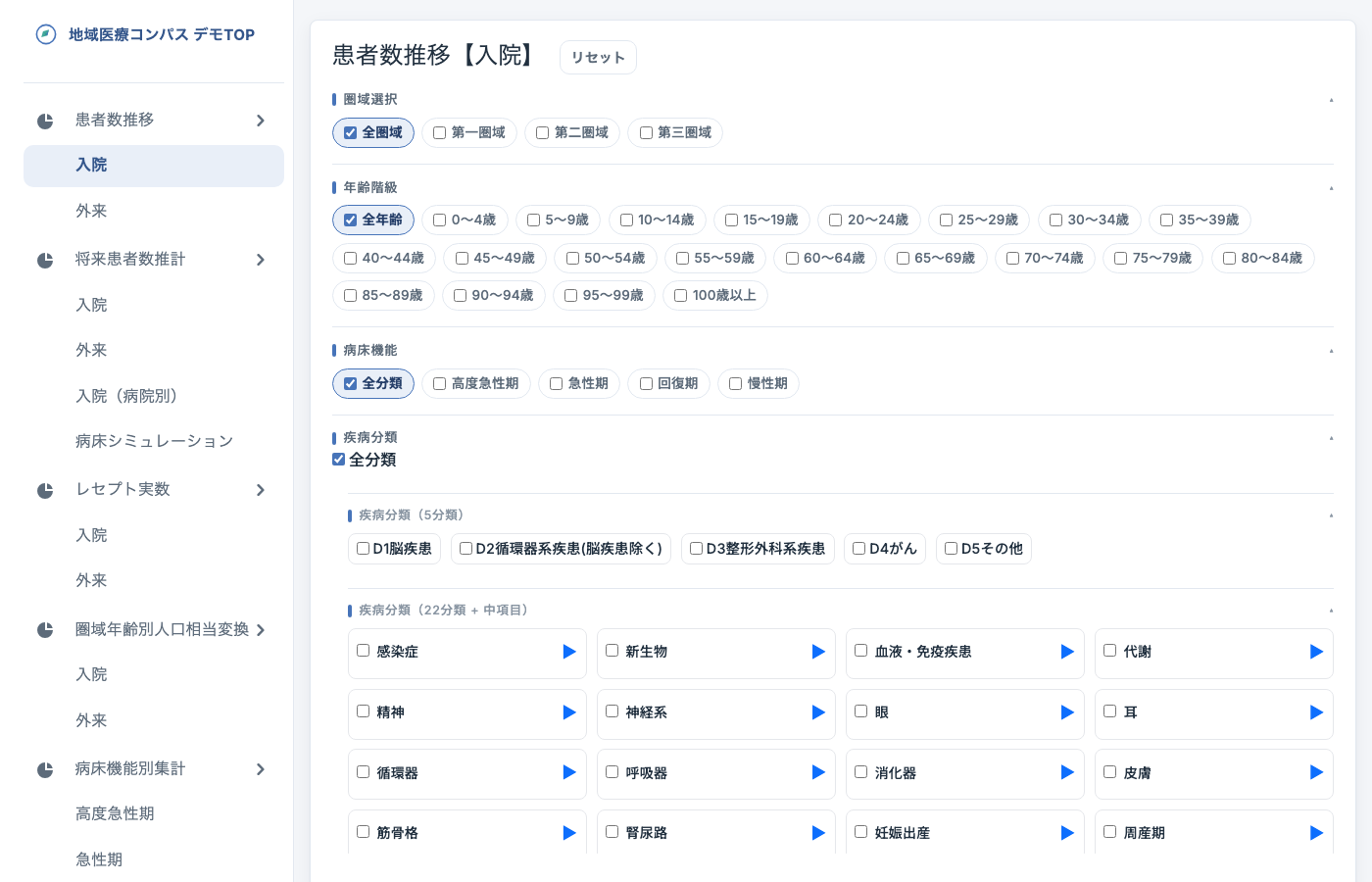Viewport: 1372px width, 882px height.
Task: Tick the 0〜4歳 age checkbox
Action: pos(440,220)
